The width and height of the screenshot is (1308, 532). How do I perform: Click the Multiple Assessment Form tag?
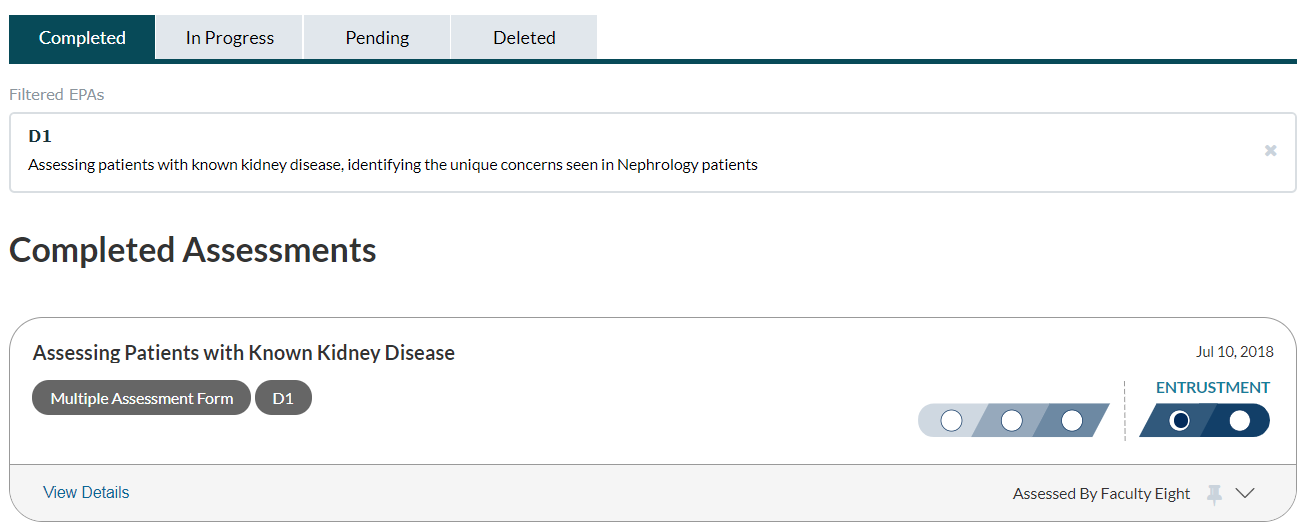pyautogui.click(x=142, y=398)
